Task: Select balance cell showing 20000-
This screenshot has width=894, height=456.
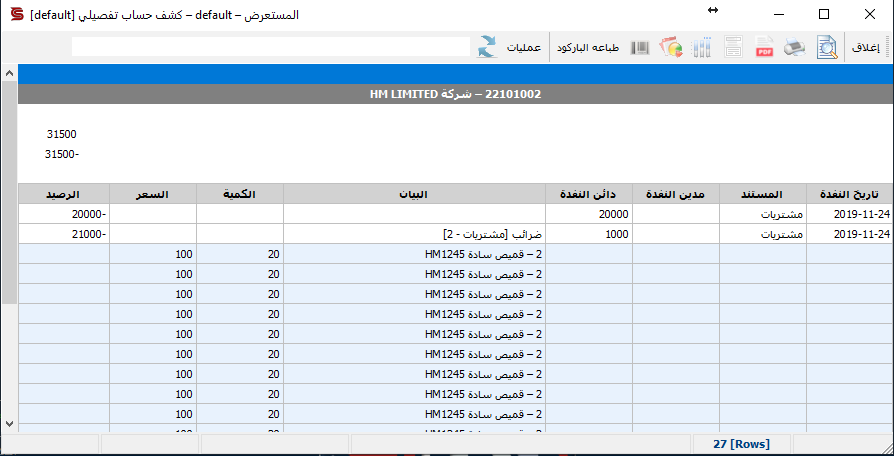Action: (x=63, y=214)
